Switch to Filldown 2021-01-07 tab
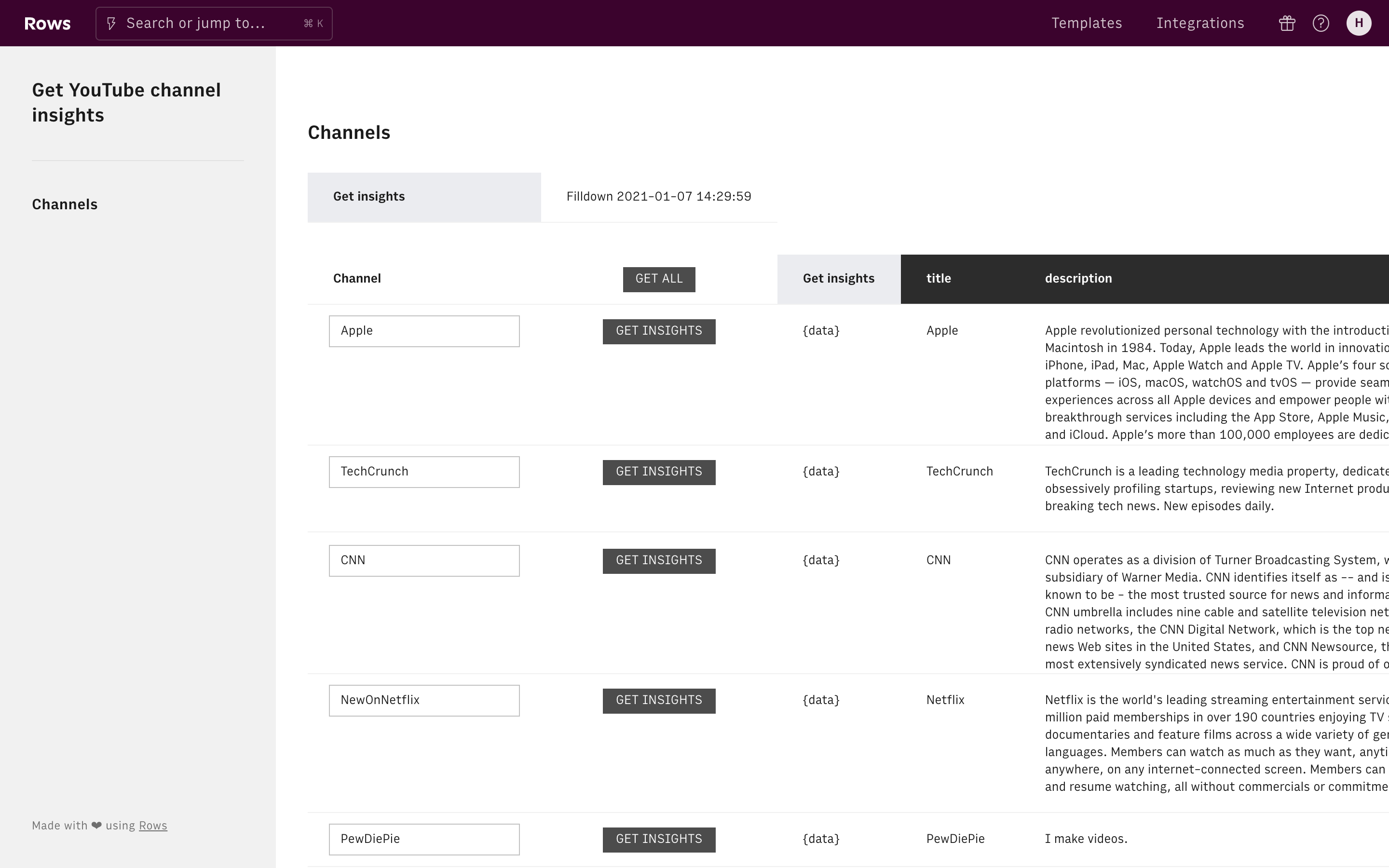The height and width of the screenshot is (868, 1389). (658, 197)
